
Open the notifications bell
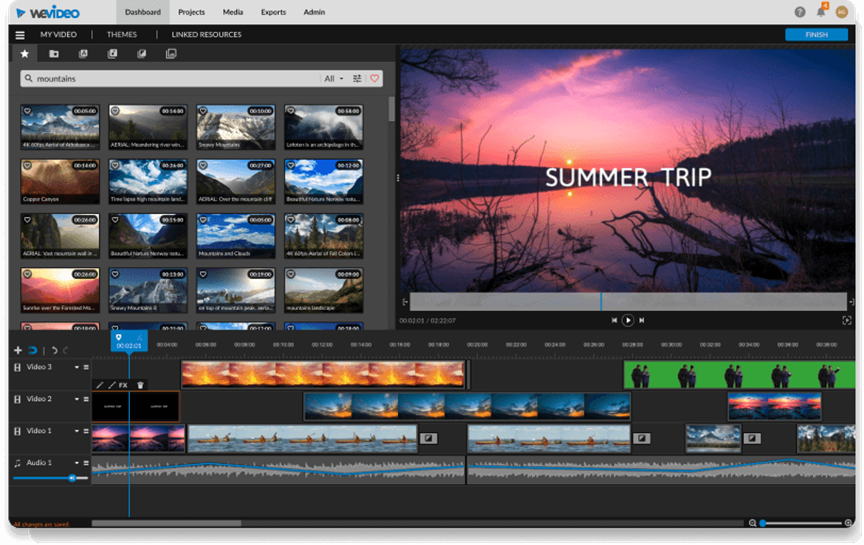(x=822, y=12)
